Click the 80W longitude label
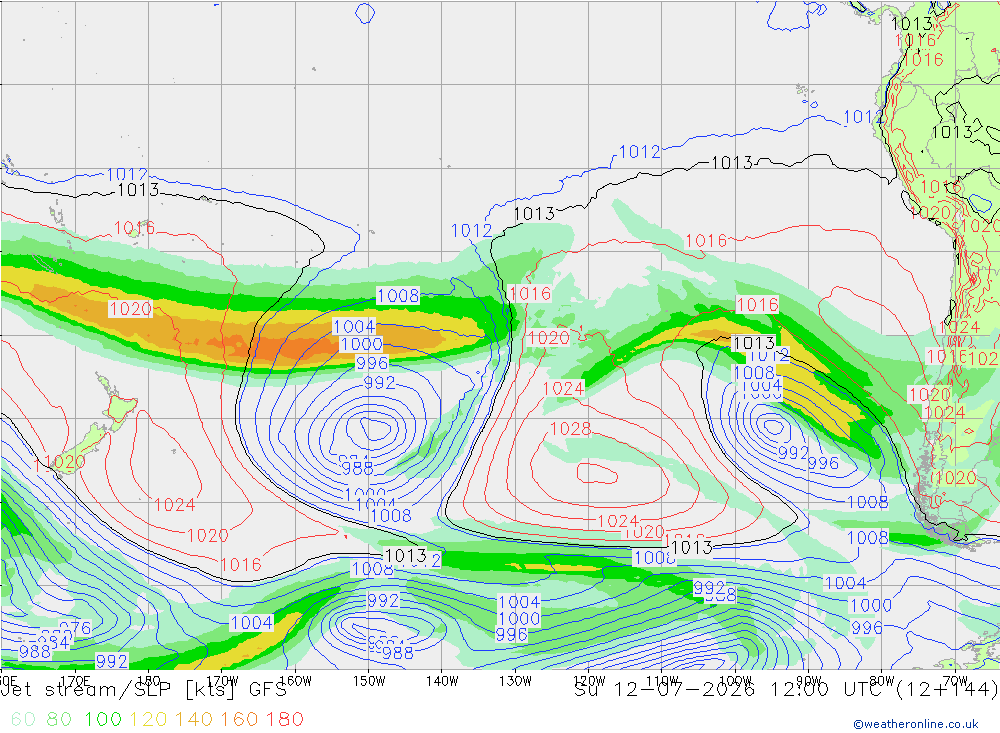This screenshot has width=1000, height=733. pos(882,681)
